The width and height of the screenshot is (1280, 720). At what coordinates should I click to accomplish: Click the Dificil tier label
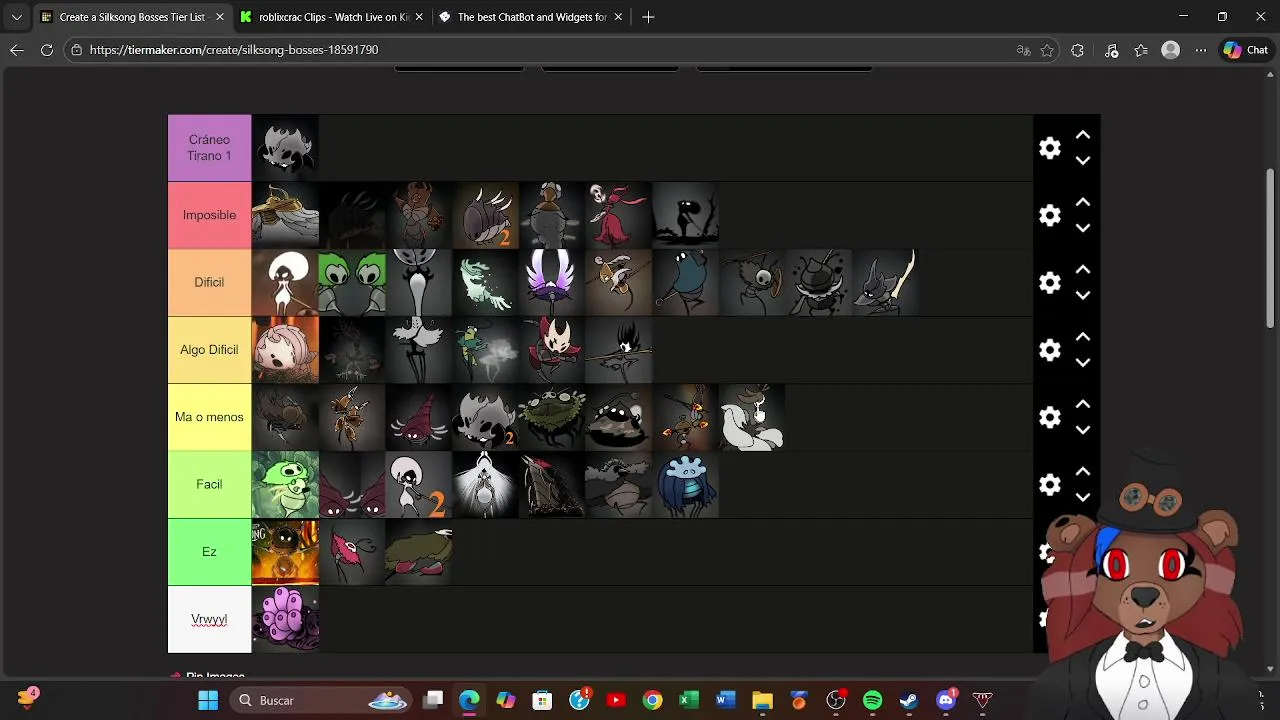click(209, 282)
